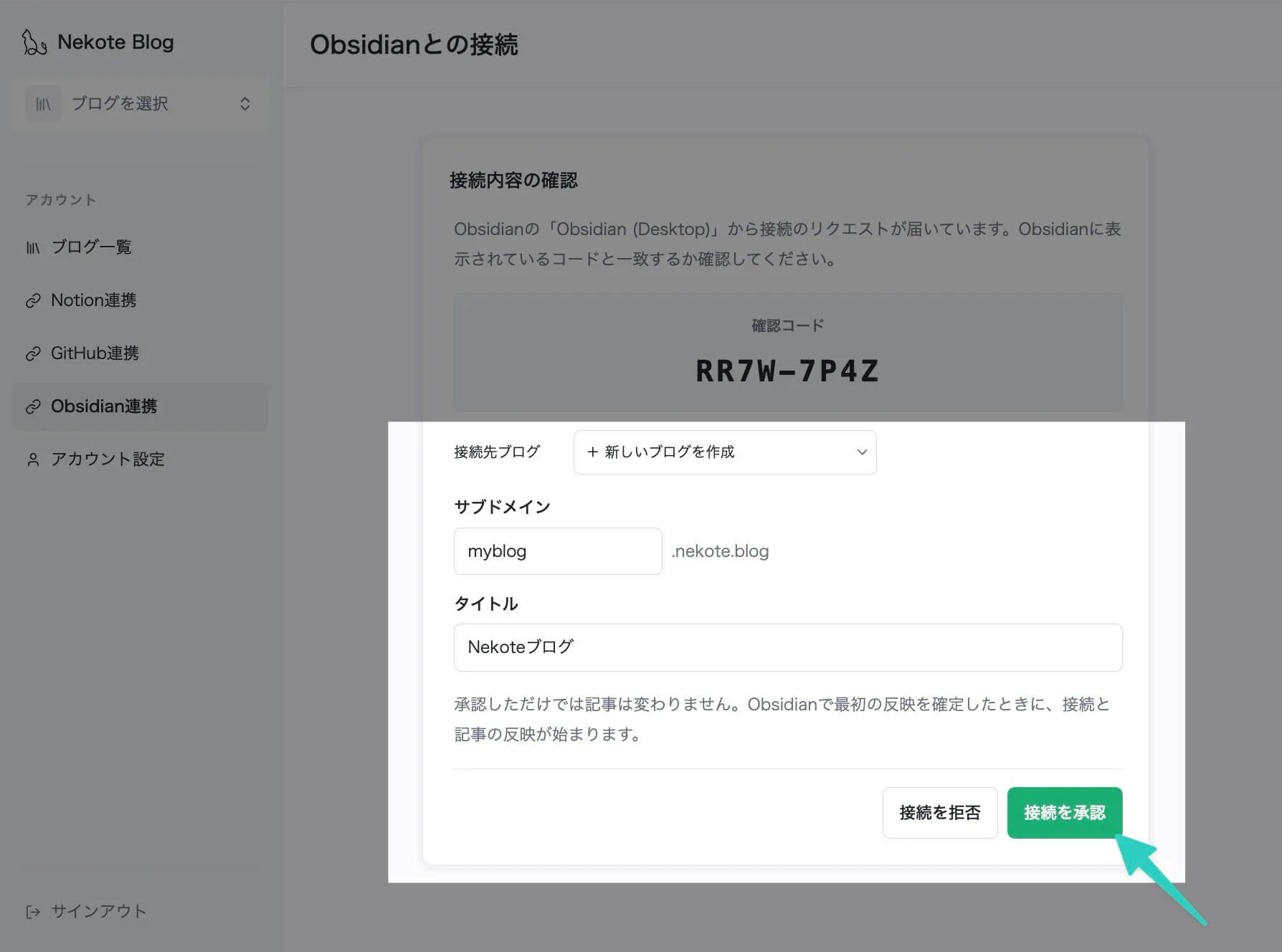The width and height of the screenshot is (1282, 952).
Task: Focus the タイトル field with Nekoteブログ
Action: click(x=788, y=647)
